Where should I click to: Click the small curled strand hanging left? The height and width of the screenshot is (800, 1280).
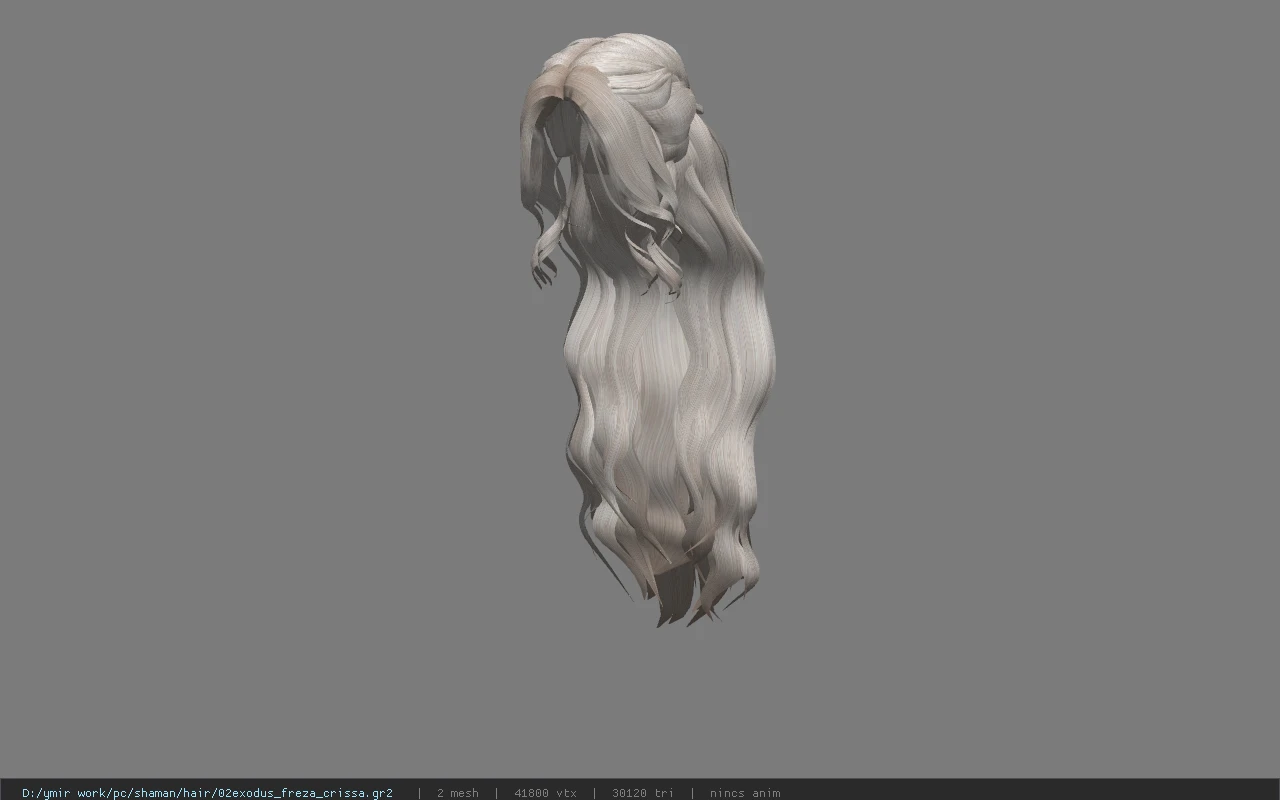[545, 255]
